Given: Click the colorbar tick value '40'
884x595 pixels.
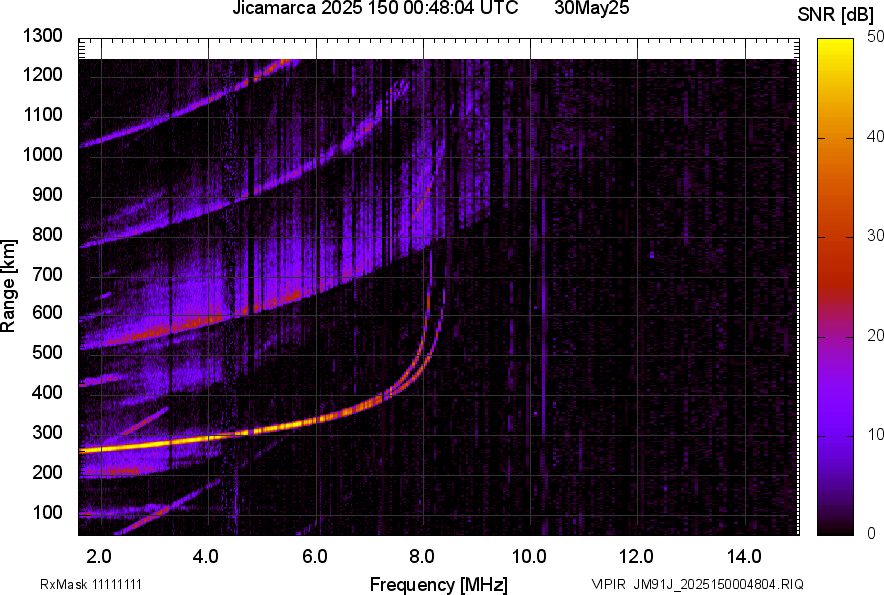Looking at the screenshot, I should tap(875, 136).
